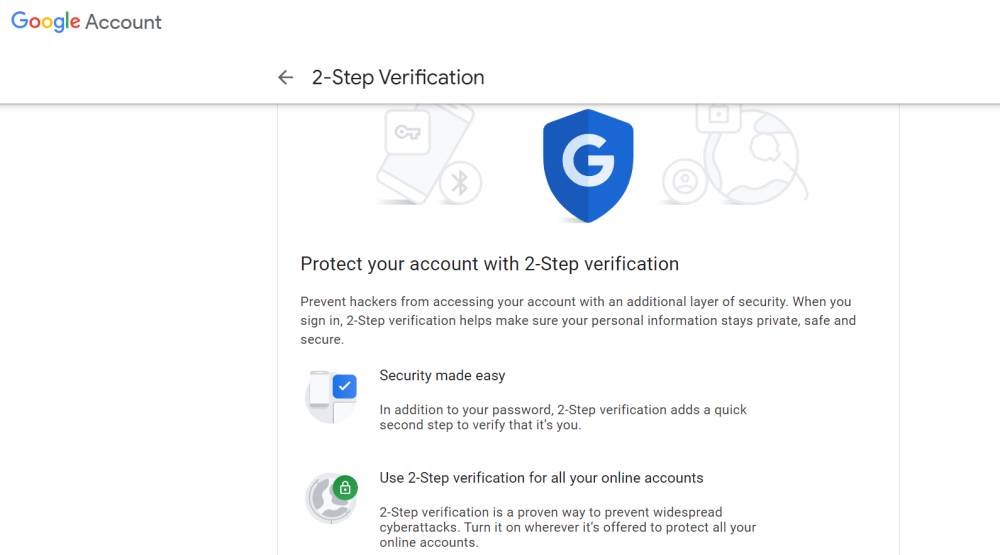The width and height of the screenshot is (1000, 555).
Task: Click the blue Google shield icon
Action: (x=588, y=165)
